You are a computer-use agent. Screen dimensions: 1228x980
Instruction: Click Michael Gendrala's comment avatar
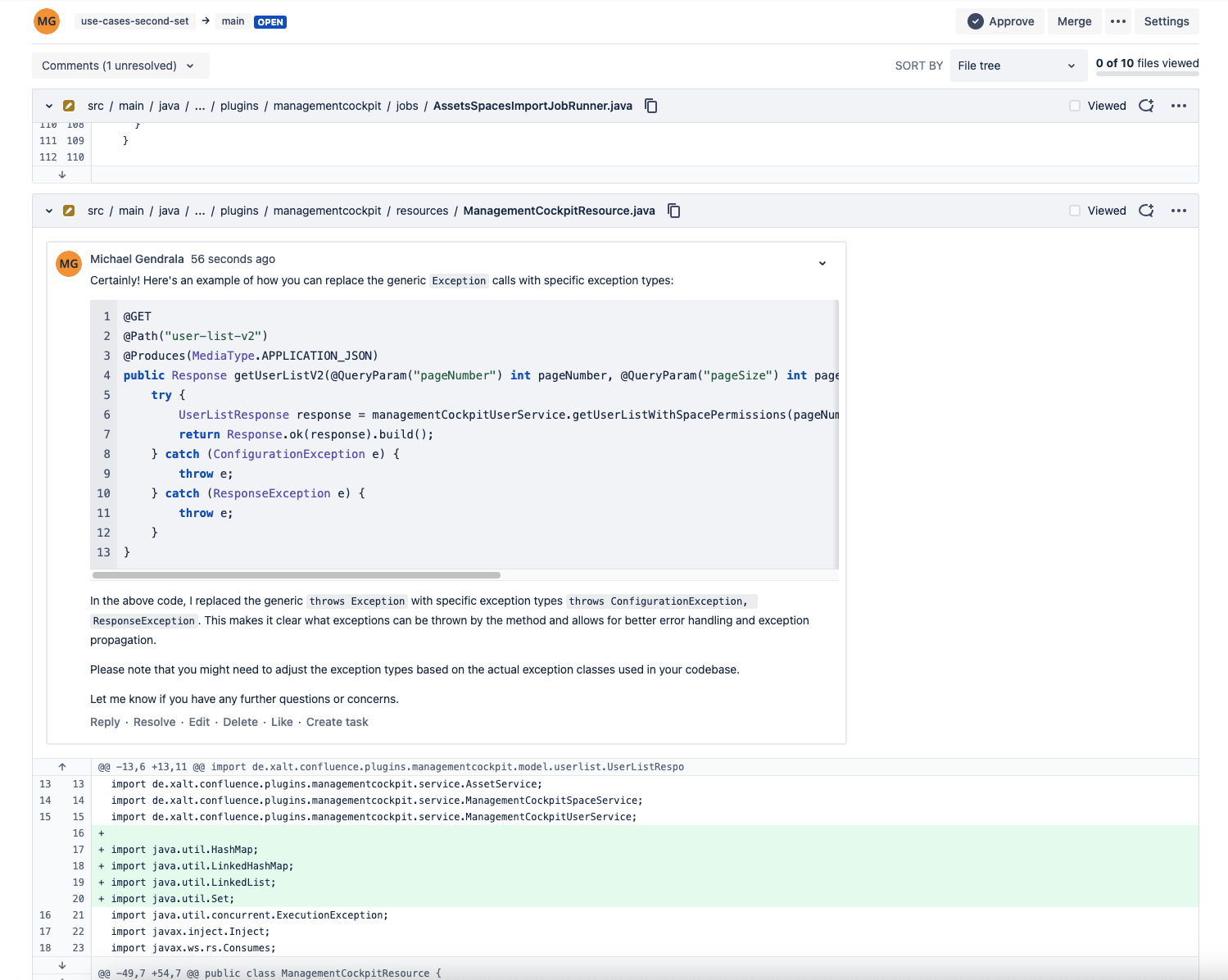point(69,264)
